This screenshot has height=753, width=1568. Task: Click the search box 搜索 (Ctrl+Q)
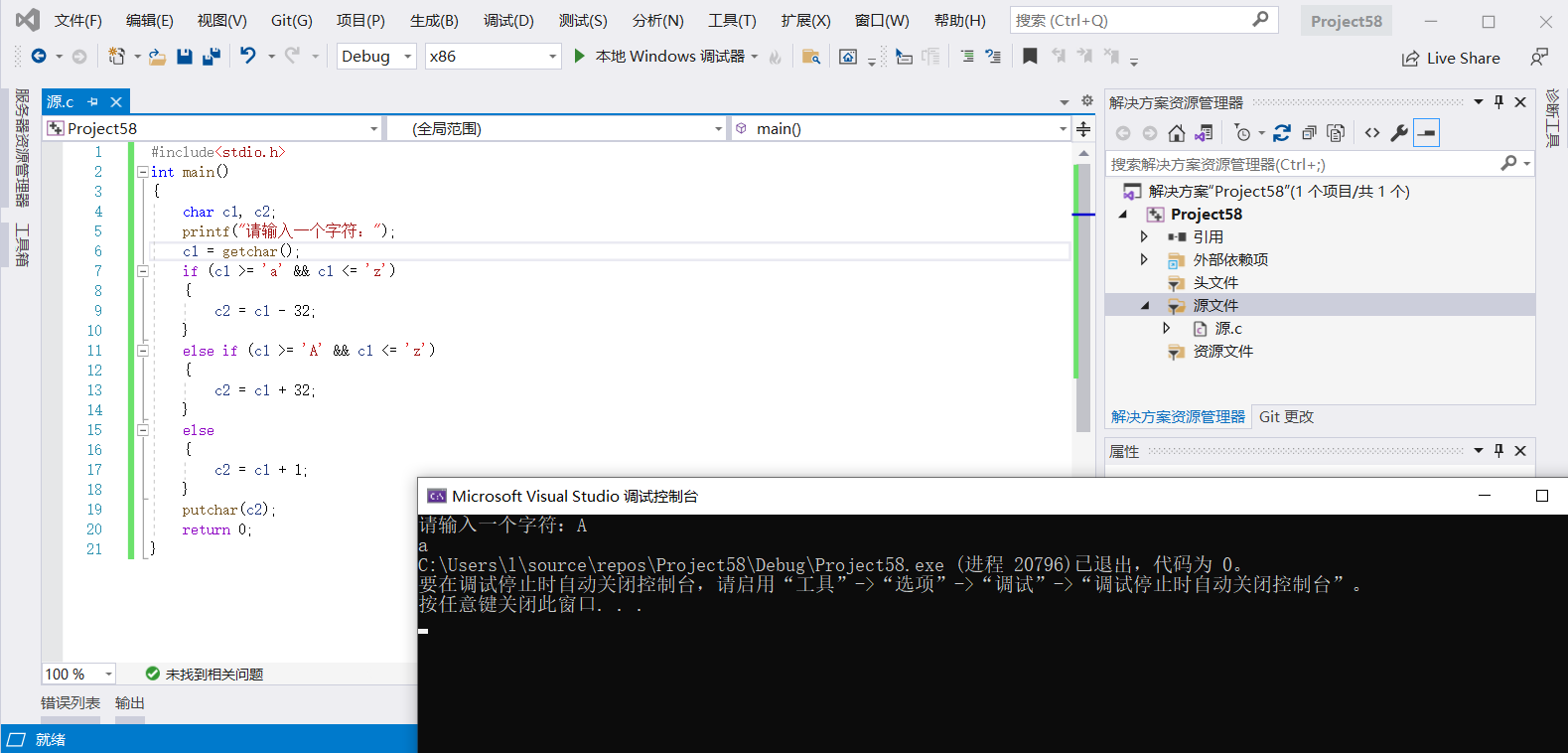click(1144, 20)
